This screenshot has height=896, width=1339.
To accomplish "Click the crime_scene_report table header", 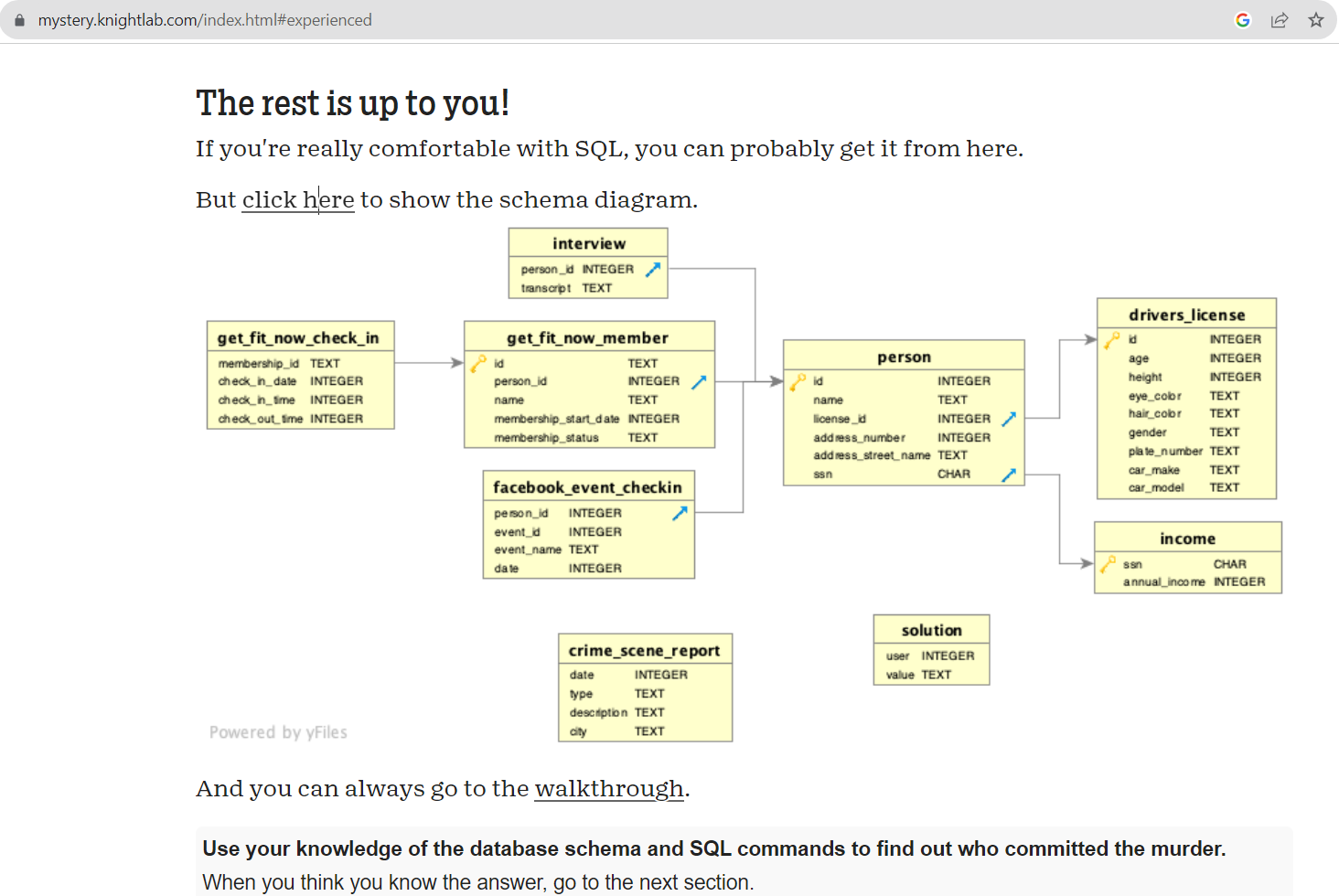I will 644,650.
